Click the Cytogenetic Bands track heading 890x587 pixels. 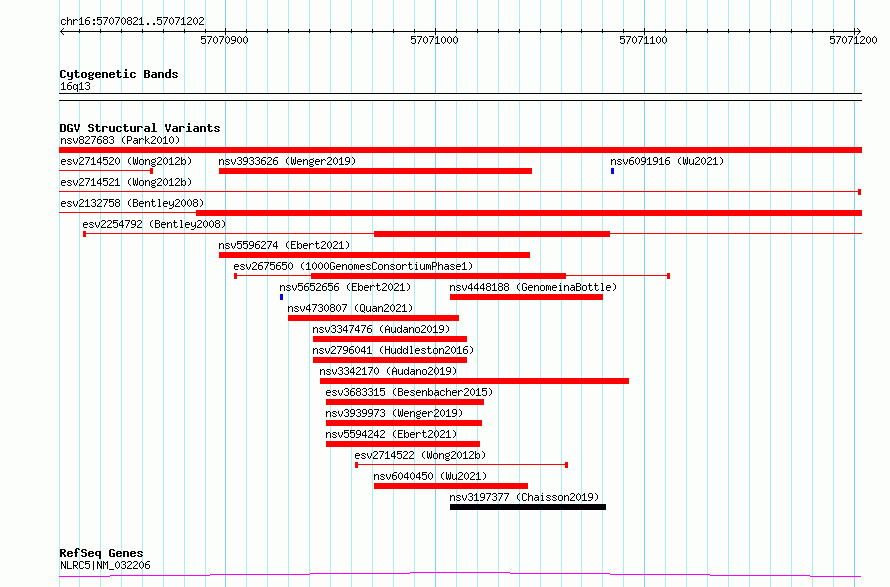[x=119, y=74]
